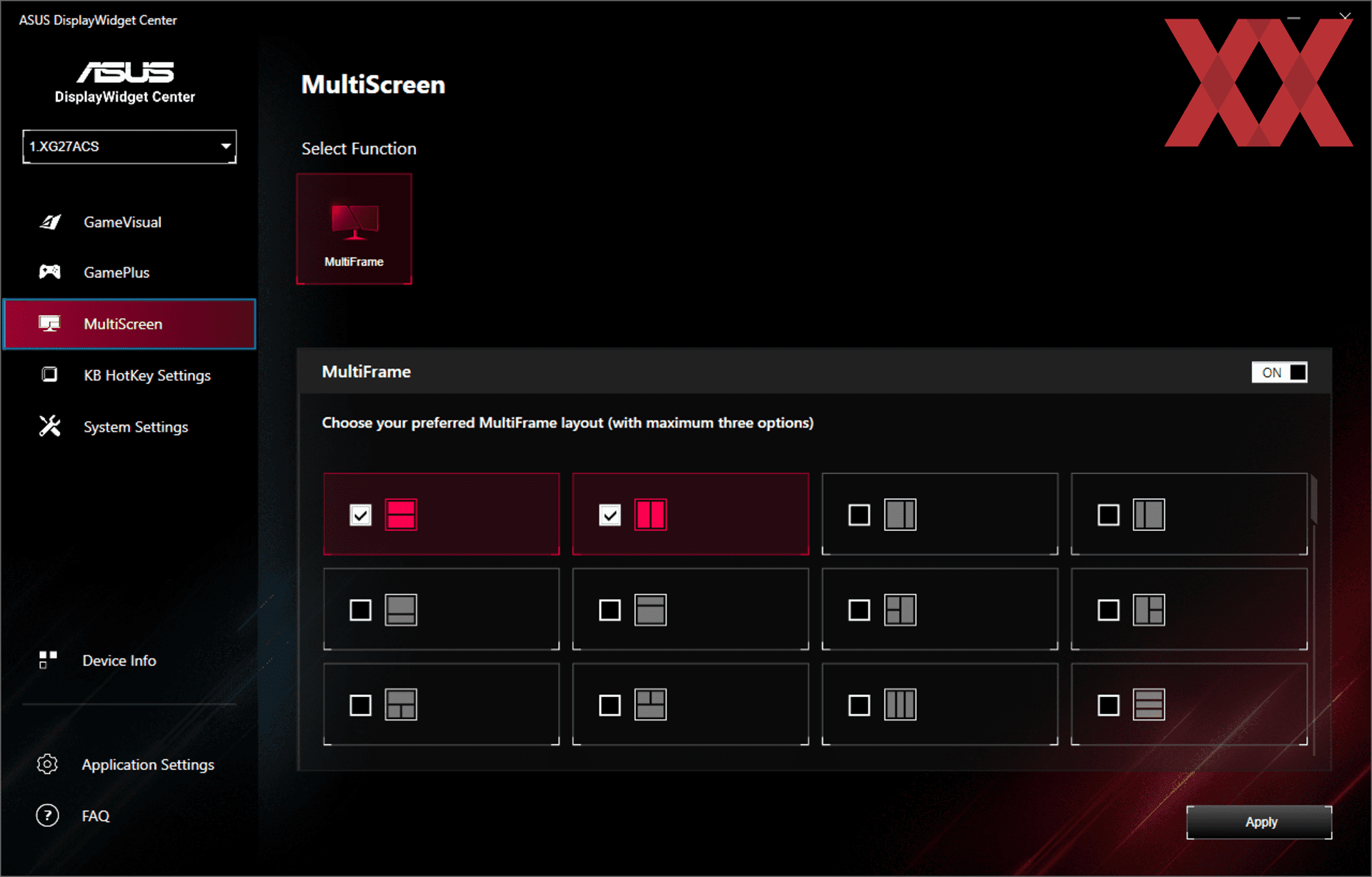This screenshot has width=1372, height=877.
Task: Tick checkbox for wide-left narrow-right layout
Action: click(x=859, y=515)
